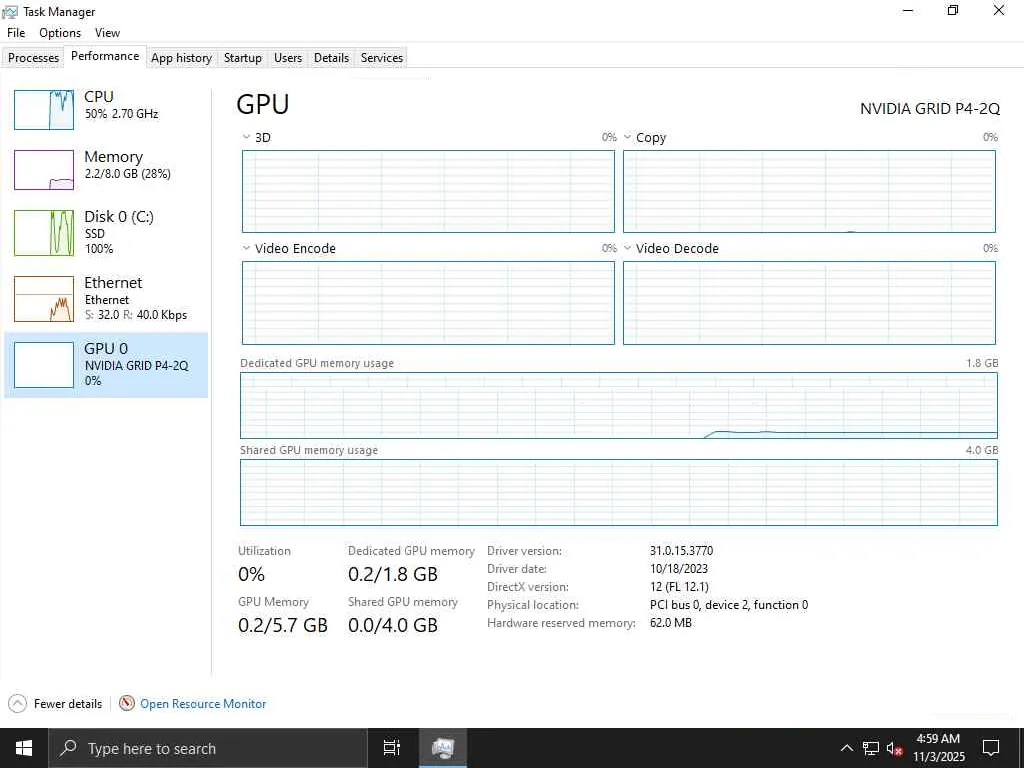Click the 0.2/1.8 GB dedicated memory value
This screenshot has height=768, width=1024.
point(392,575)
